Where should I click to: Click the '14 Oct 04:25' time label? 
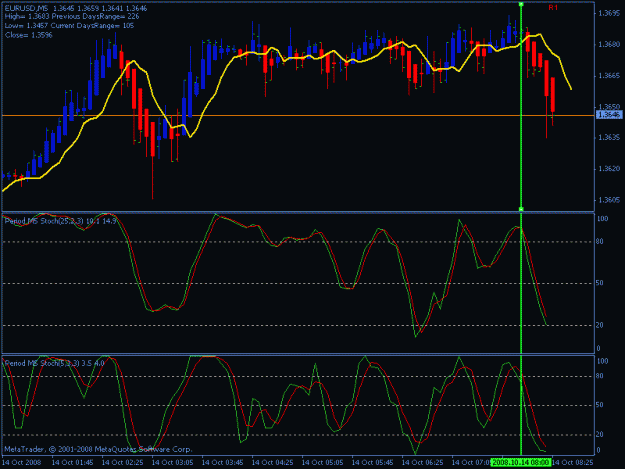pos(273,463)
